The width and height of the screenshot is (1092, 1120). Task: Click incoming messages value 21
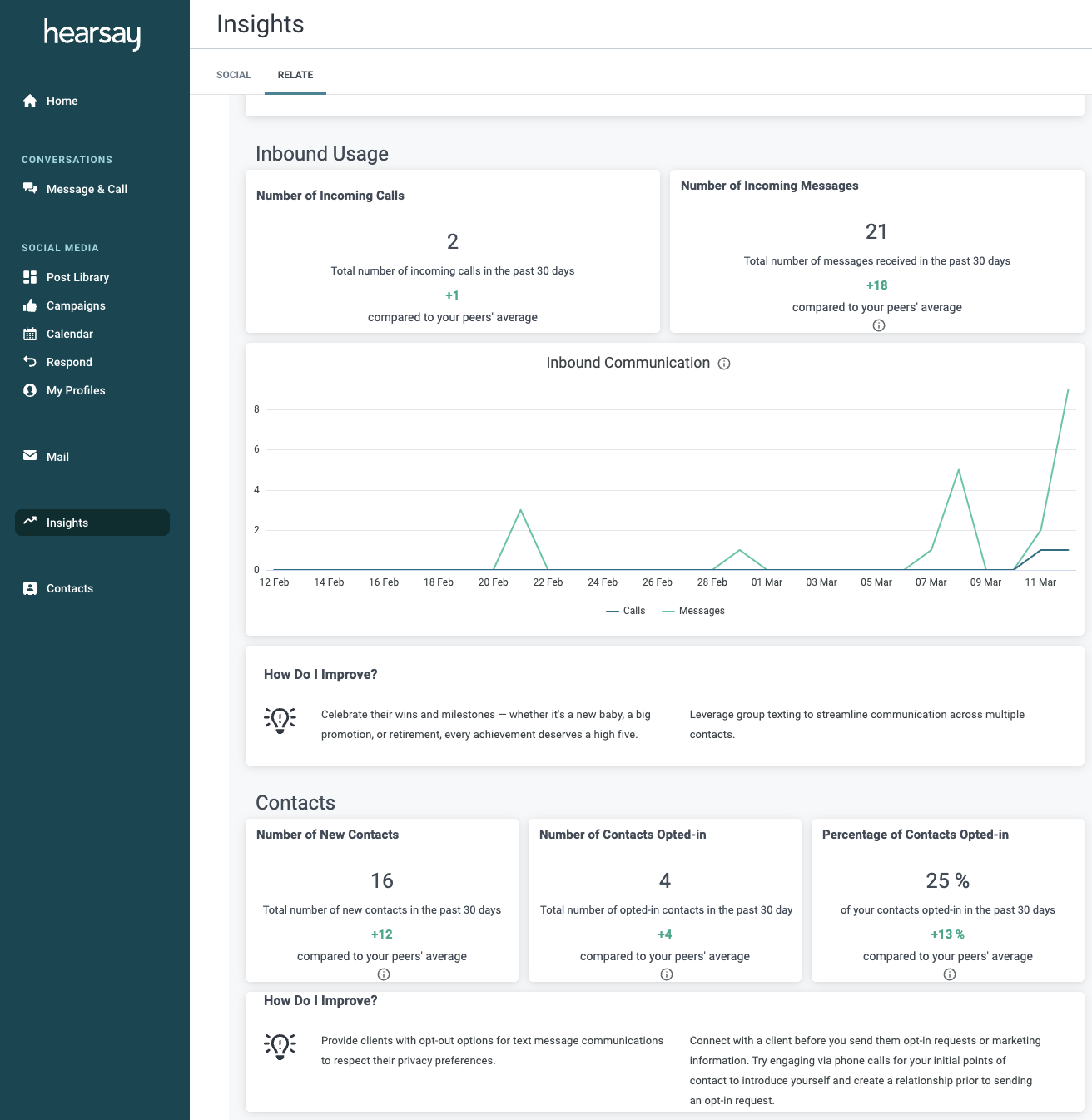point(876,231)
